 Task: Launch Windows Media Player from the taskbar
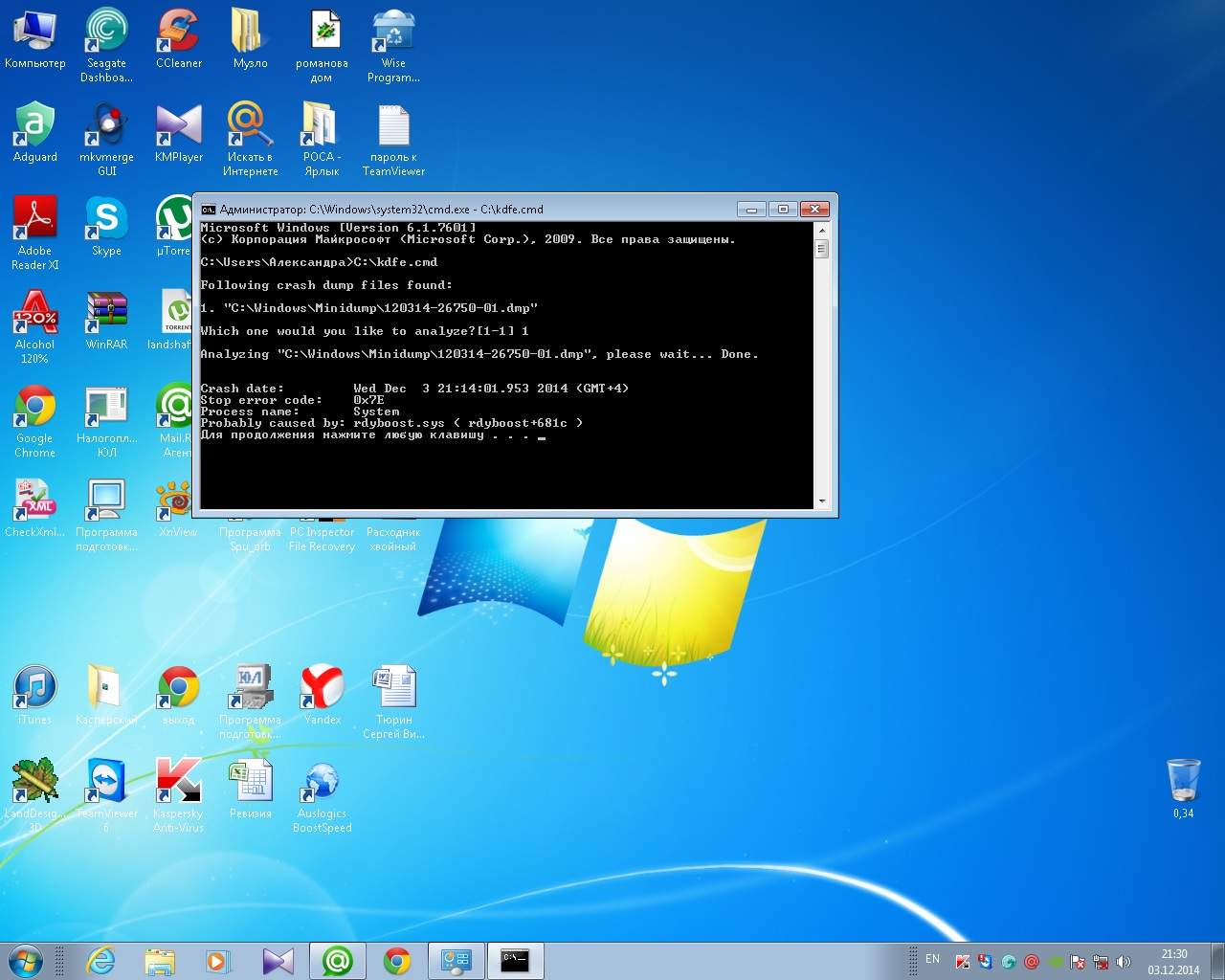point(219,961)
